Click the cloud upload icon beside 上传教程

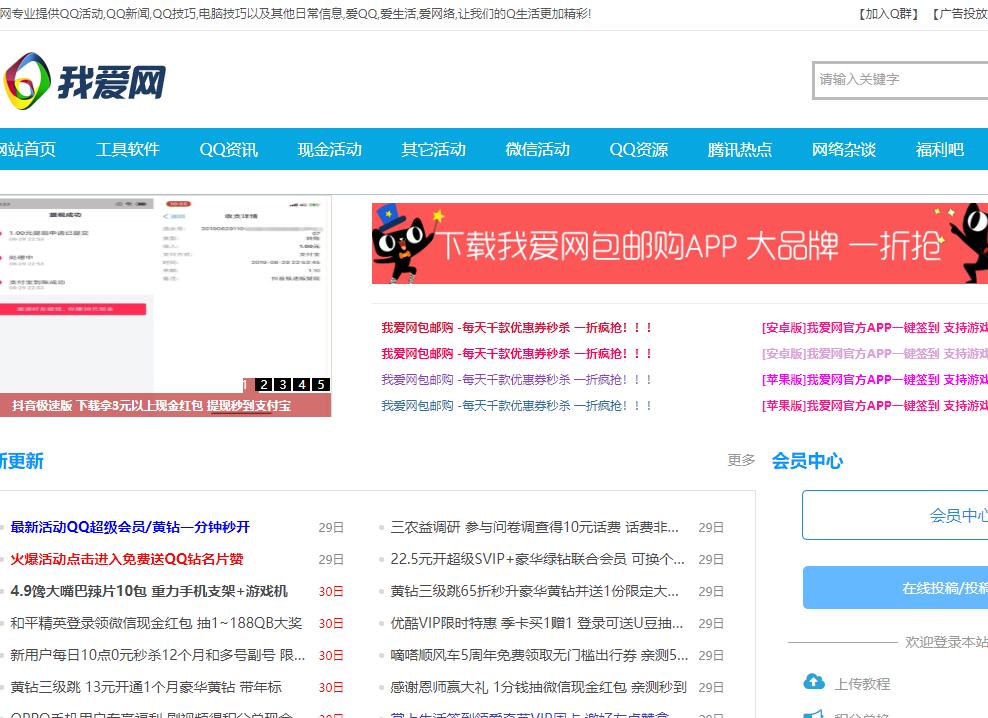point(814,682)
